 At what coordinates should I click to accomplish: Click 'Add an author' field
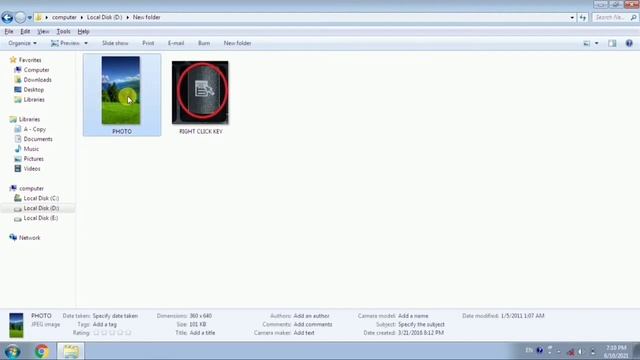(311, 316)
